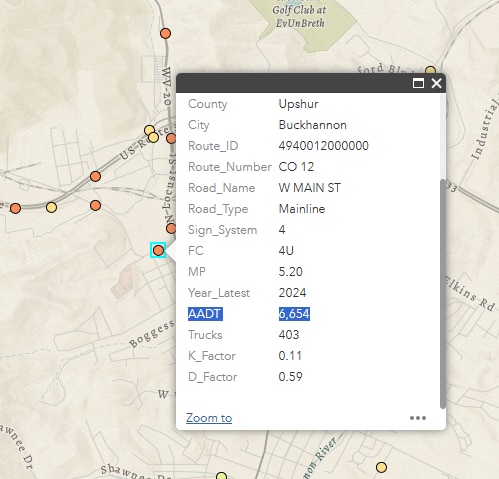Click the highlighted AADT value 6,654
The image size is (499, 479).
(x=294, y=314)
